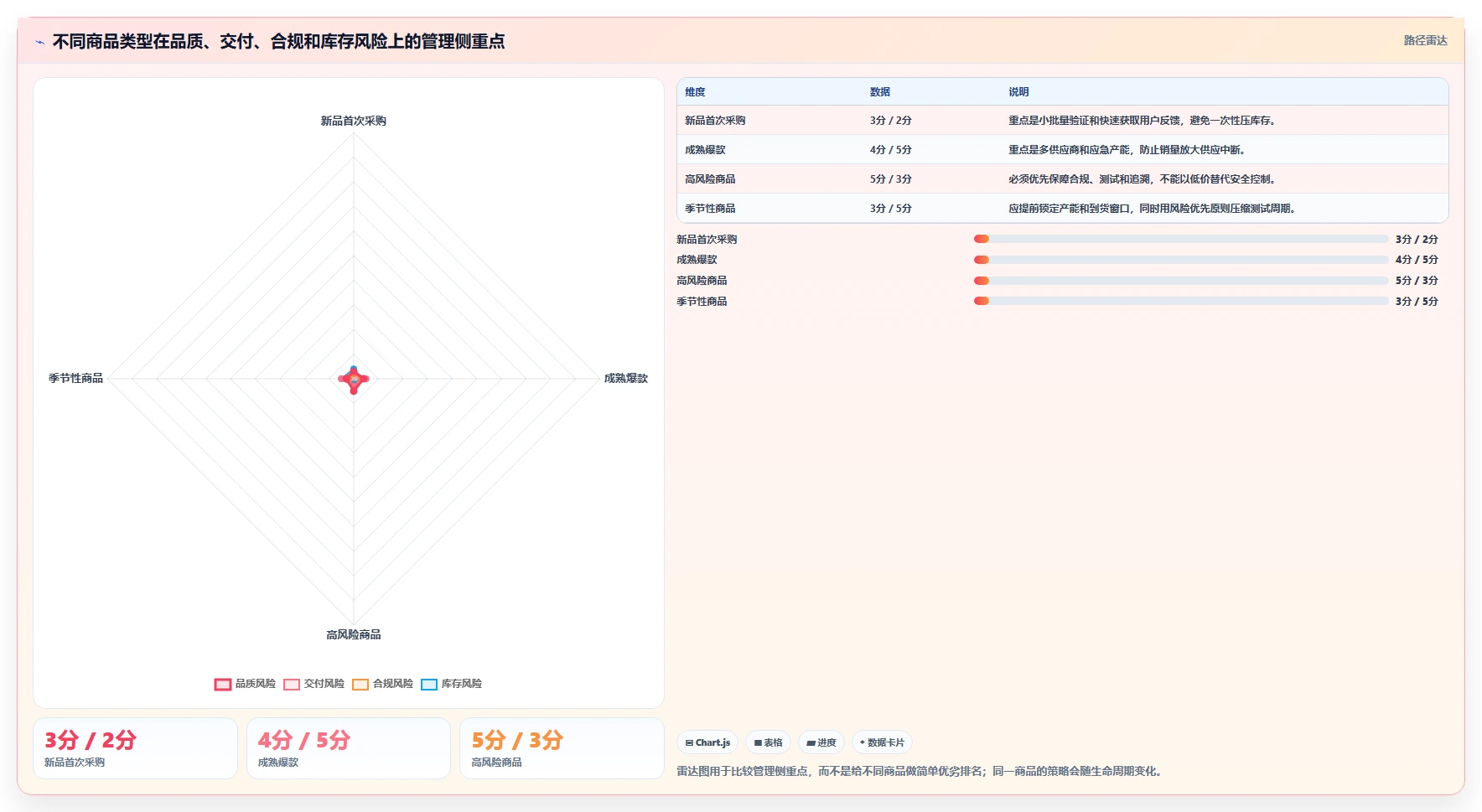Click the 表格 tag chip
Screen dimensions: 1482x812
[768, 742]
